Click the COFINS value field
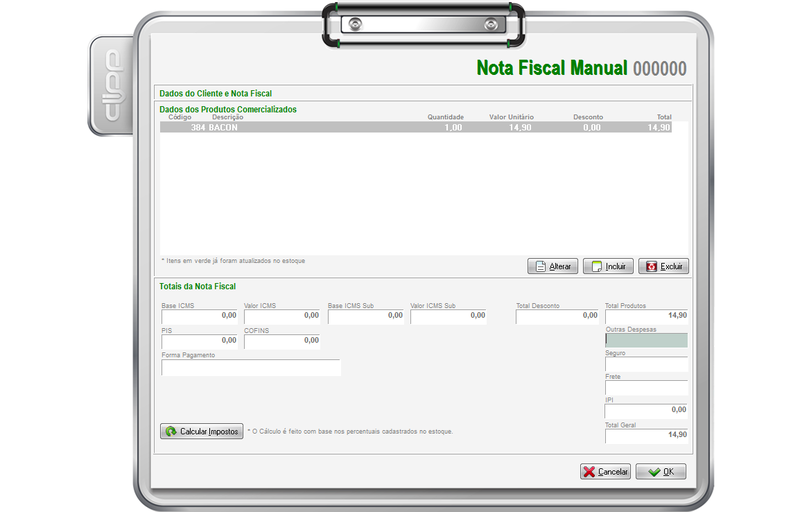The image size is (800, 512). click(282, 341)
